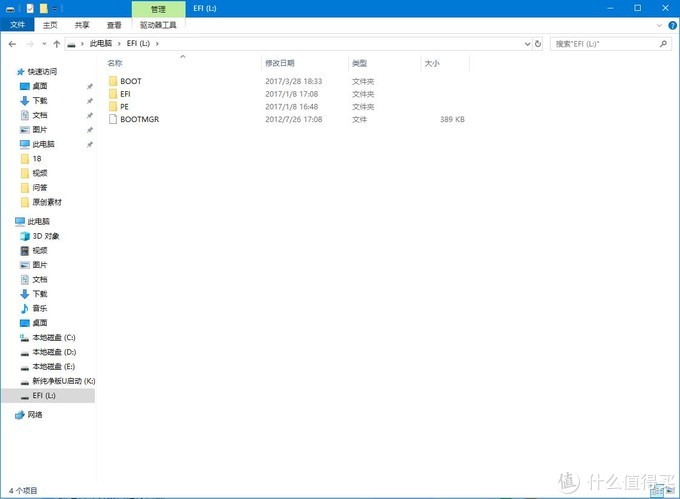
Task: Expand the ribbon with chevron
Action: (x=659, y=25)
